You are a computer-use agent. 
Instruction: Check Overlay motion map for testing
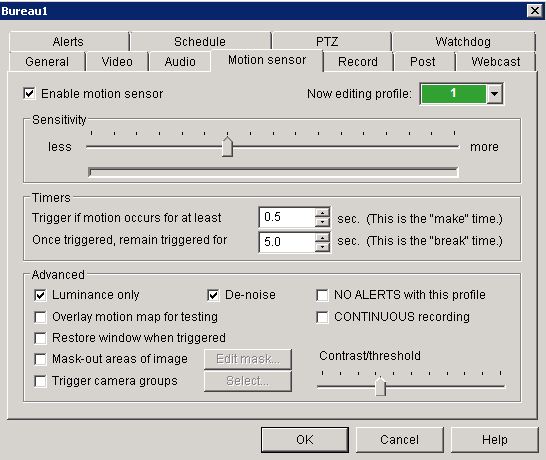(x=40, y=317)
